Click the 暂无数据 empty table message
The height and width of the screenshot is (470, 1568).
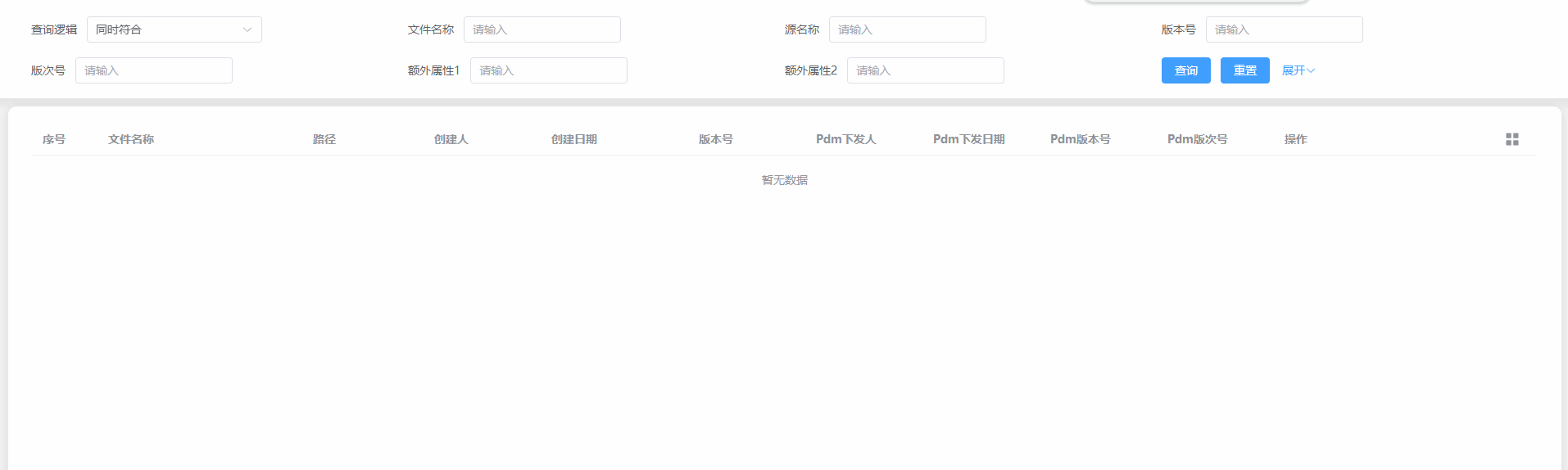click(785, 180)
